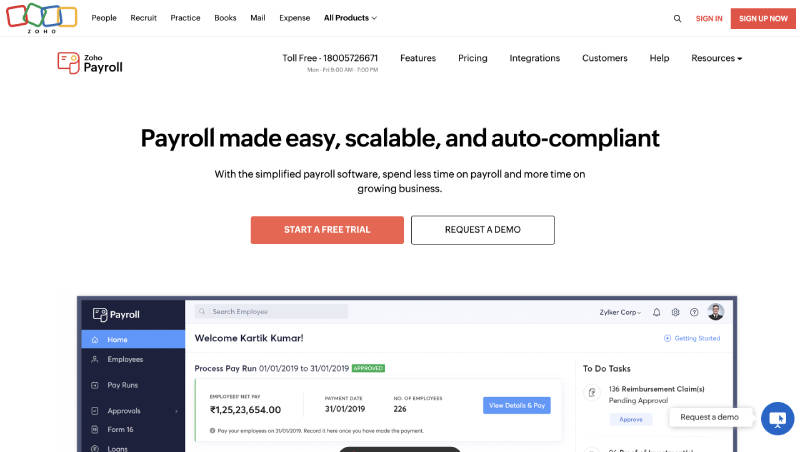800x452 pixels.
Task: Click the help question mark icon
Action: [694, 312]
